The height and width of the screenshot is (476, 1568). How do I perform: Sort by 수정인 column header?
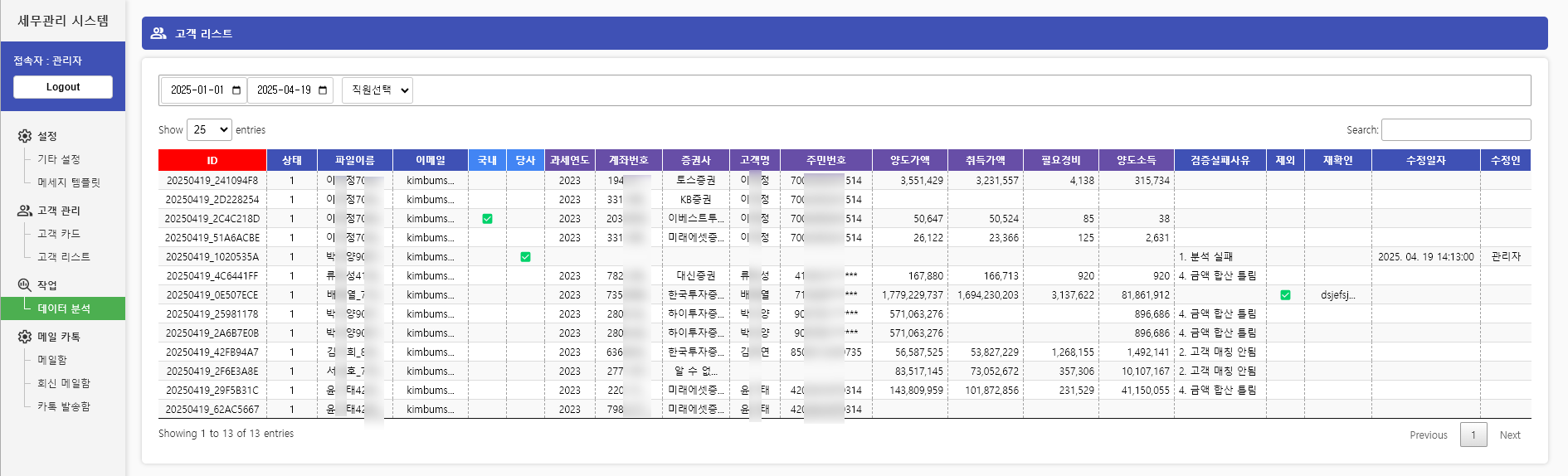[1506, 160]
